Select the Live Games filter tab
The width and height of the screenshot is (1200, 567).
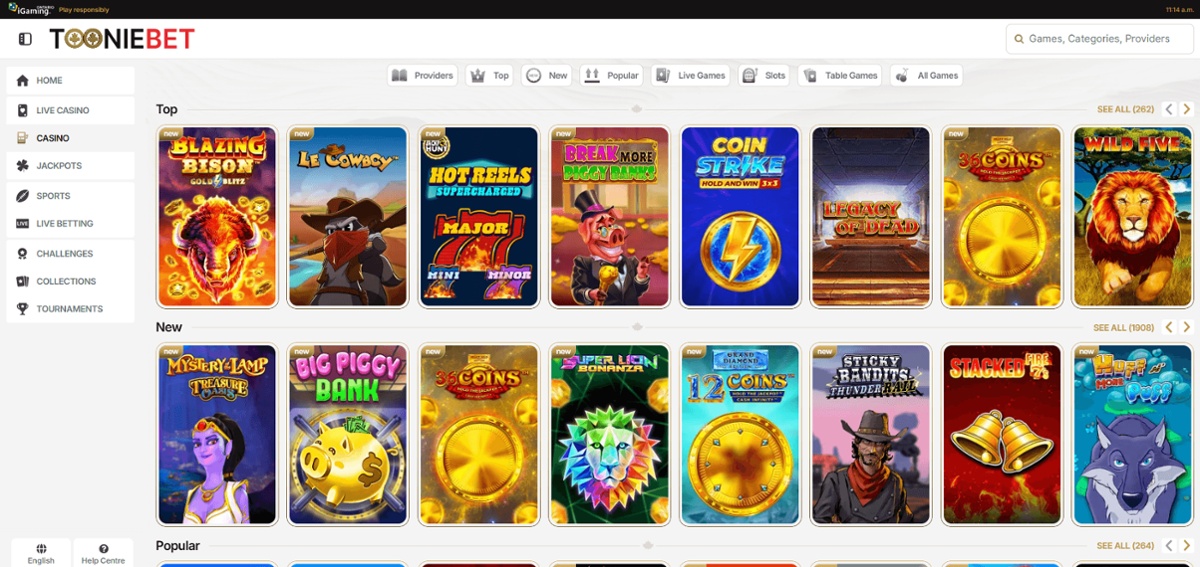point(690,75)
